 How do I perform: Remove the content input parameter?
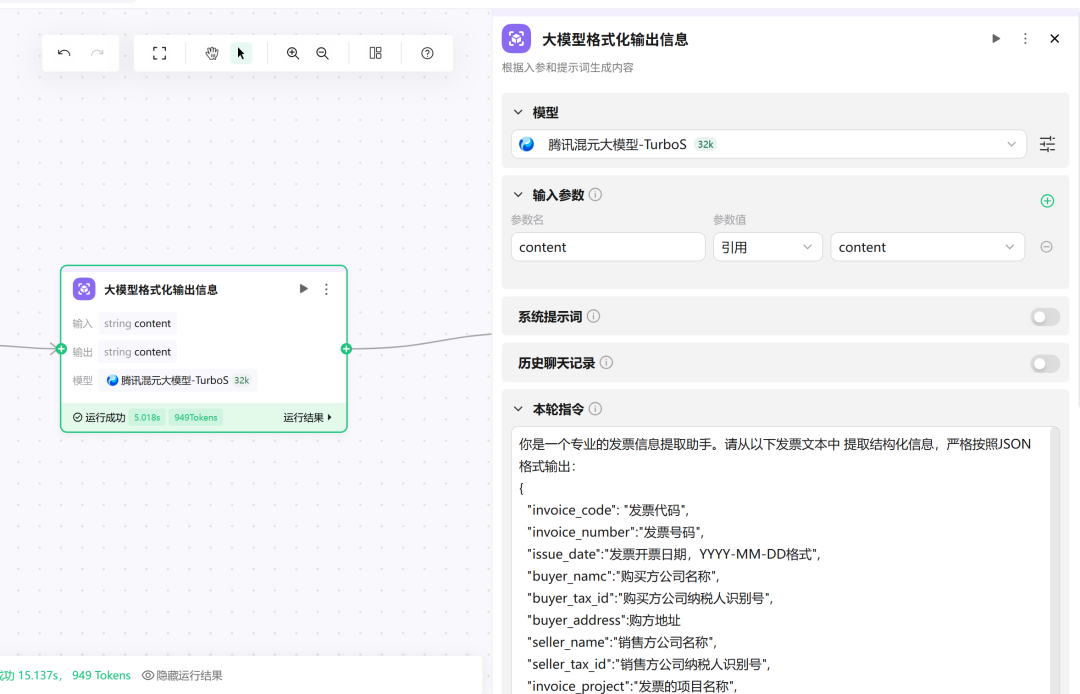coord(1046,247)
